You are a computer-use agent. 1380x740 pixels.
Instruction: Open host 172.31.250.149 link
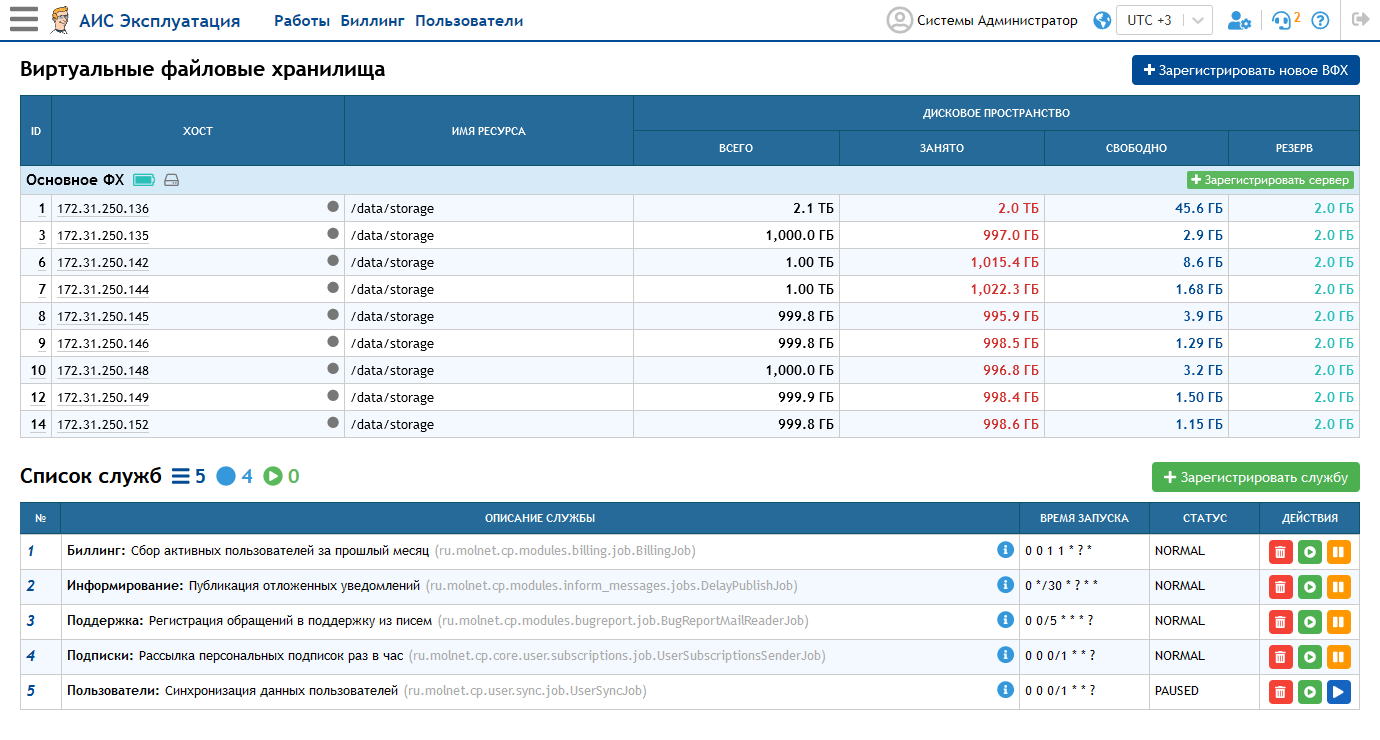pos(103,398)
